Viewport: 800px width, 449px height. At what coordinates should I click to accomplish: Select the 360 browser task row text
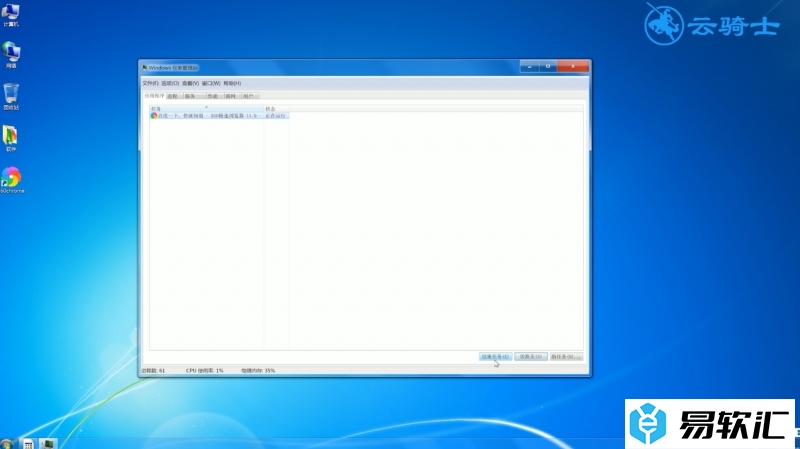click(207, 116)
